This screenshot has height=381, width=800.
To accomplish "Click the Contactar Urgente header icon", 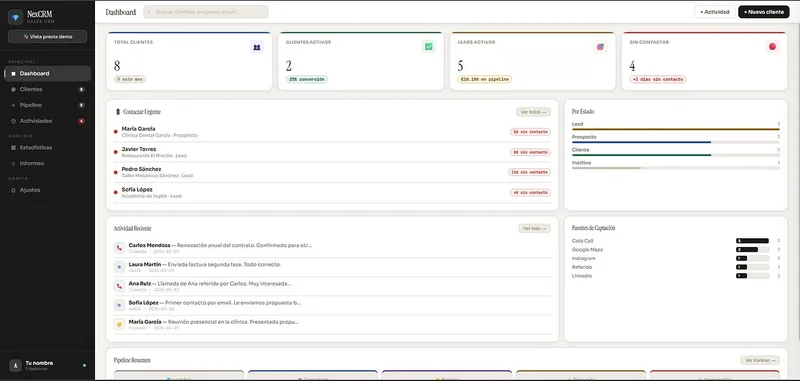I will 118,112.
